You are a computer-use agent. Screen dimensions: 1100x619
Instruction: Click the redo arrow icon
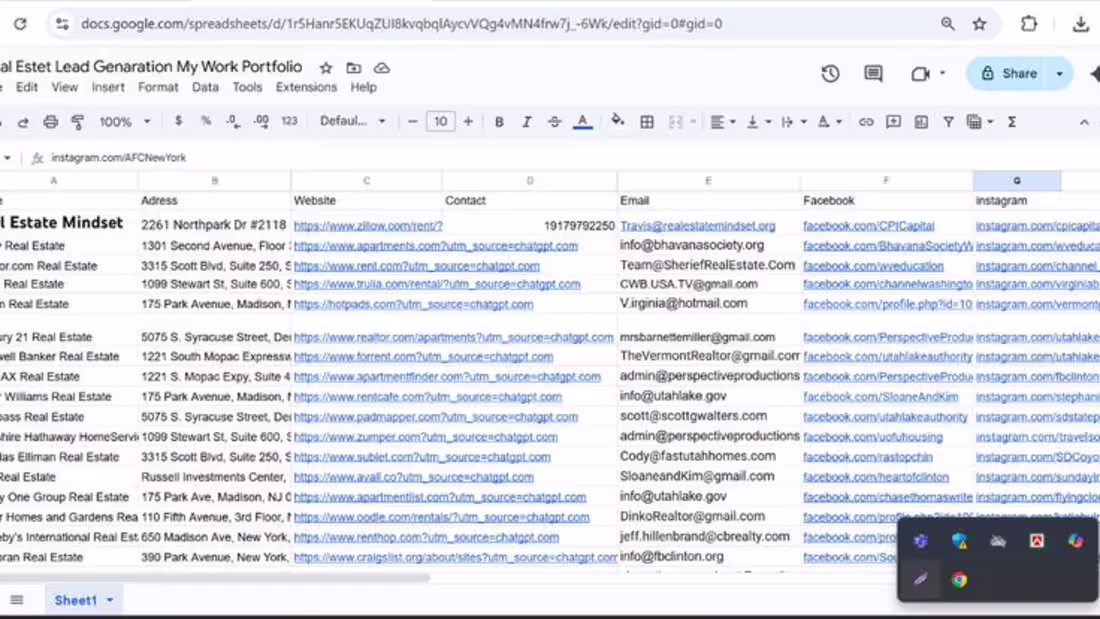point(23,122)
